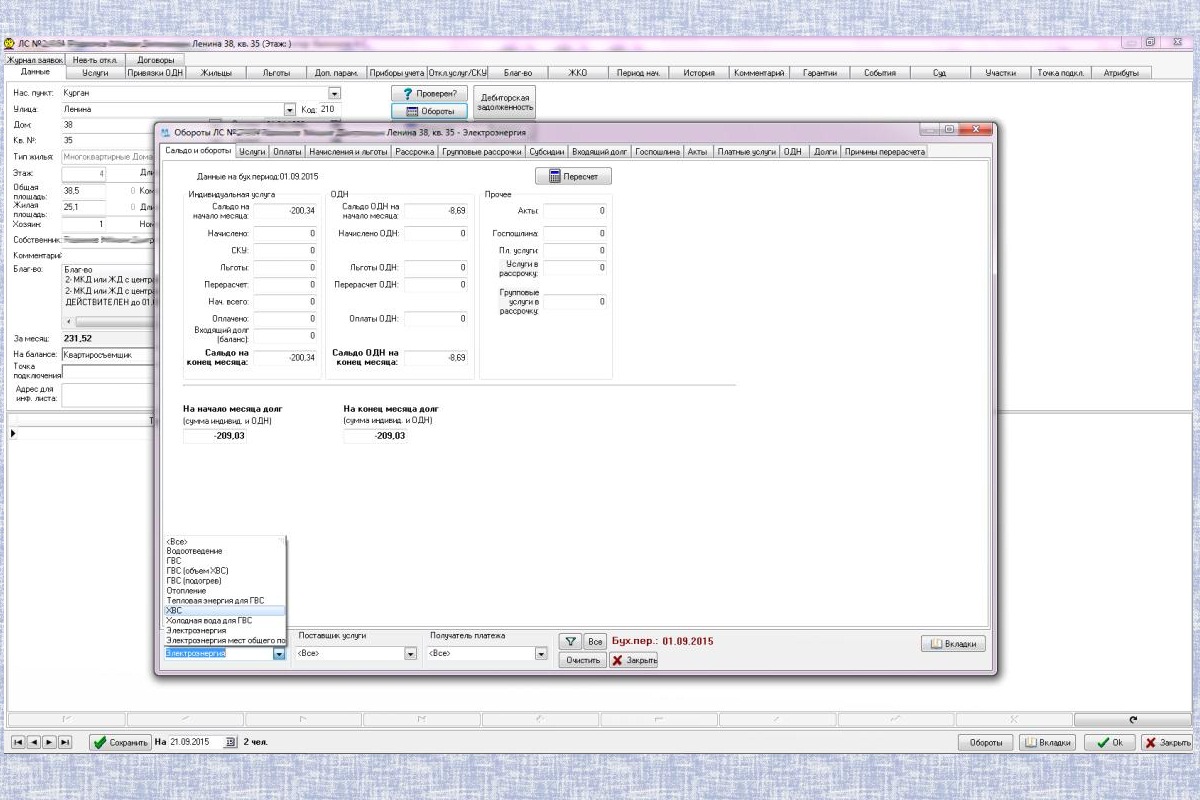This screenshot has height=800, width=1200.
Task: Open the Входящий долг tab
Action: click(x=600, y=152)
